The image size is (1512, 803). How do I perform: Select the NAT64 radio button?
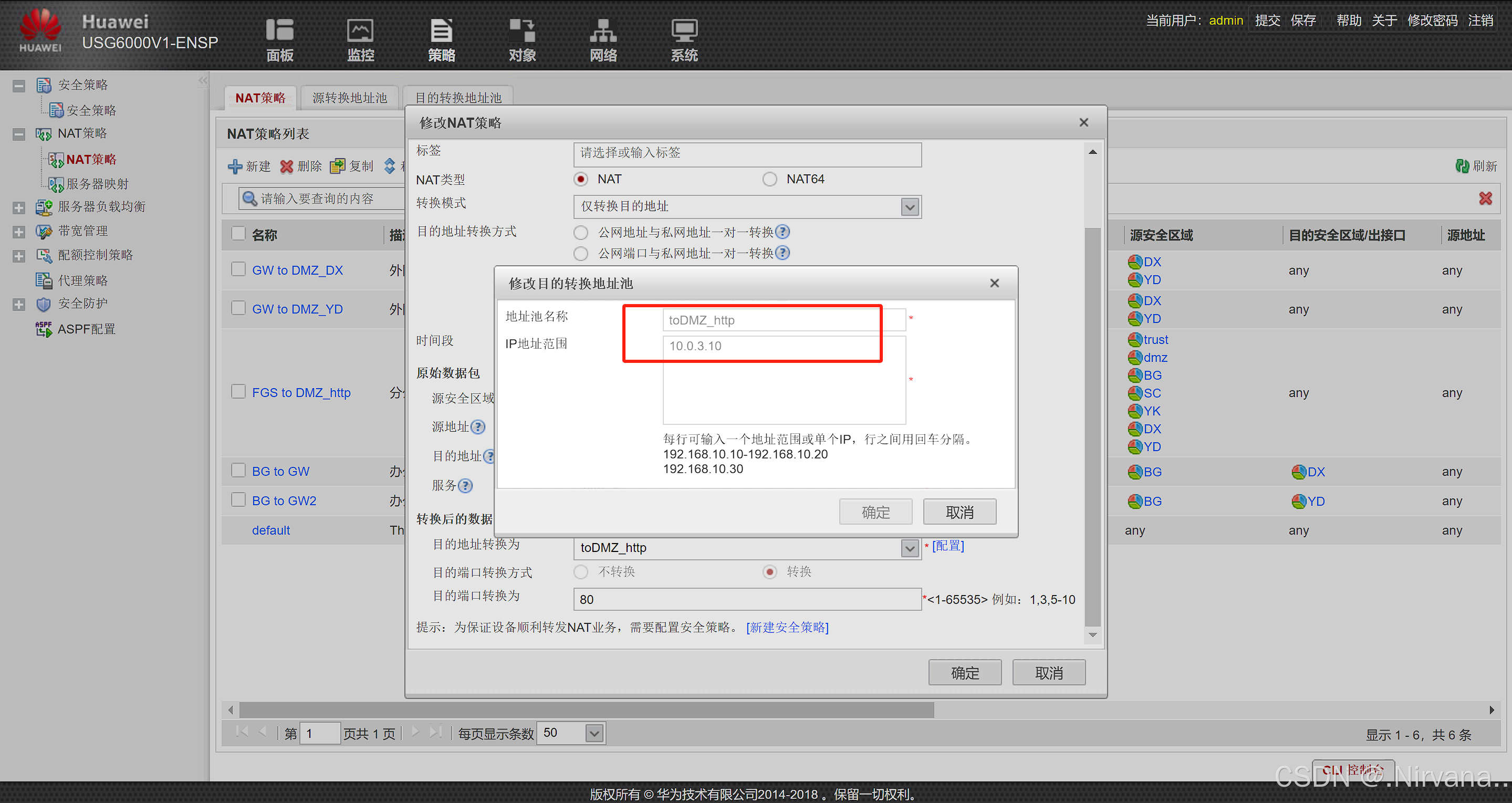769,179
